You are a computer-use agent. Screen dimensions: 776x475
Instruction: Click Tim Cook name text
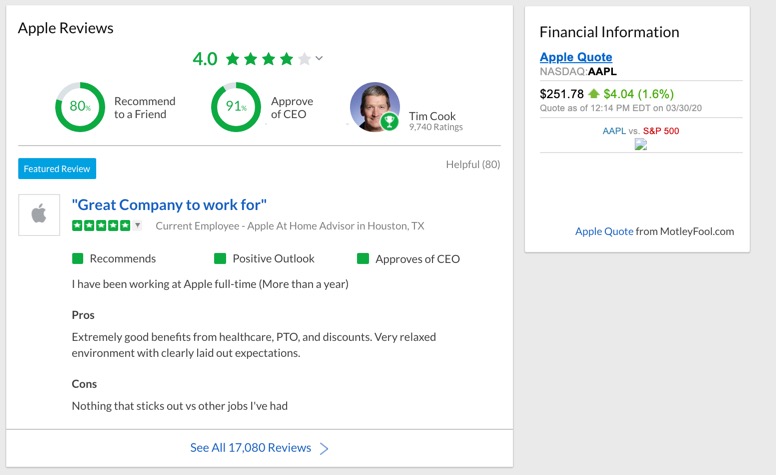coord(432,116)
